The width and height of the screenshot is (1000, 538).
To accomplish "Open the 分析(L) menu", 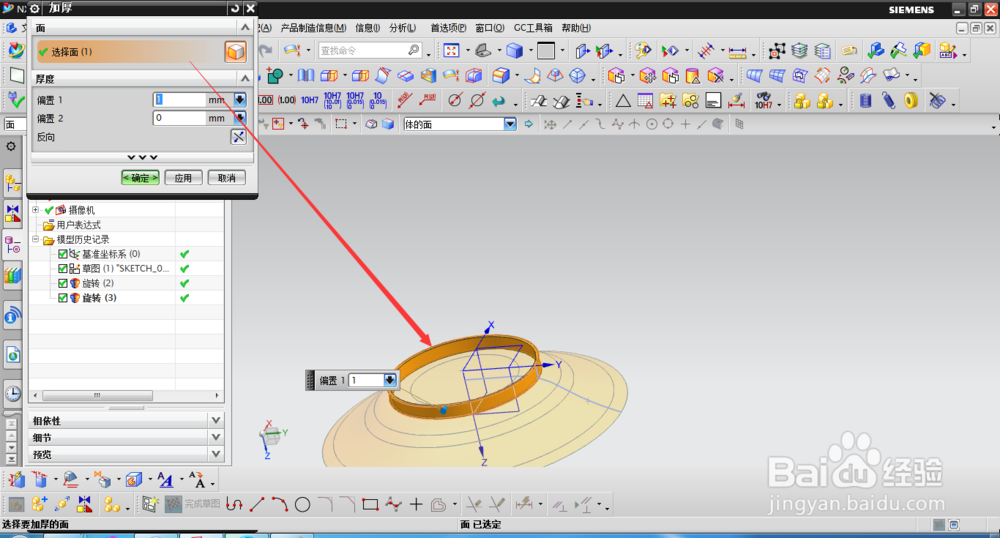I will [402, 27].
